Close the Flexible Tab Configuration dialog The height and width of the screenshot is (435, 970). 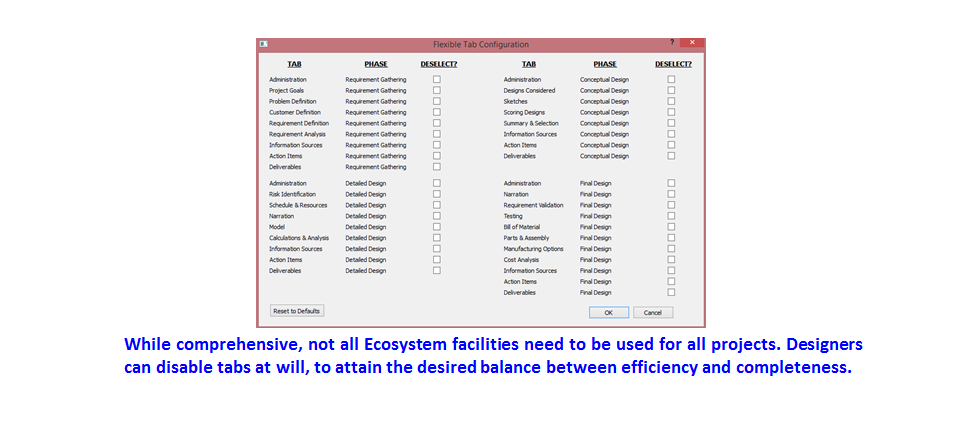click(x=691, y=43)
